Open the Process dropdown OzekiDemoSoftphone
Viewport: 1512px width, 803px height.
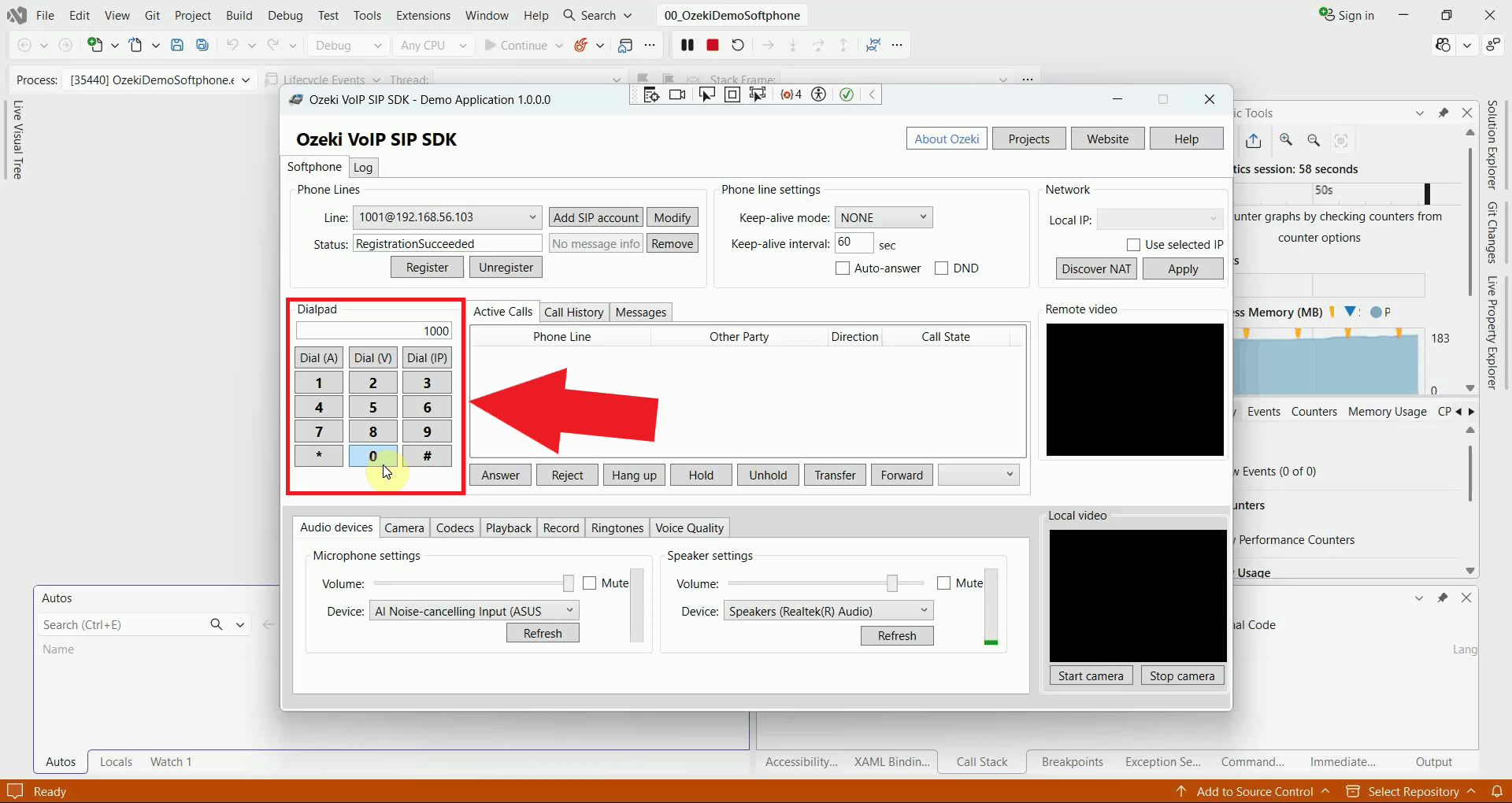tap(159, 80)
